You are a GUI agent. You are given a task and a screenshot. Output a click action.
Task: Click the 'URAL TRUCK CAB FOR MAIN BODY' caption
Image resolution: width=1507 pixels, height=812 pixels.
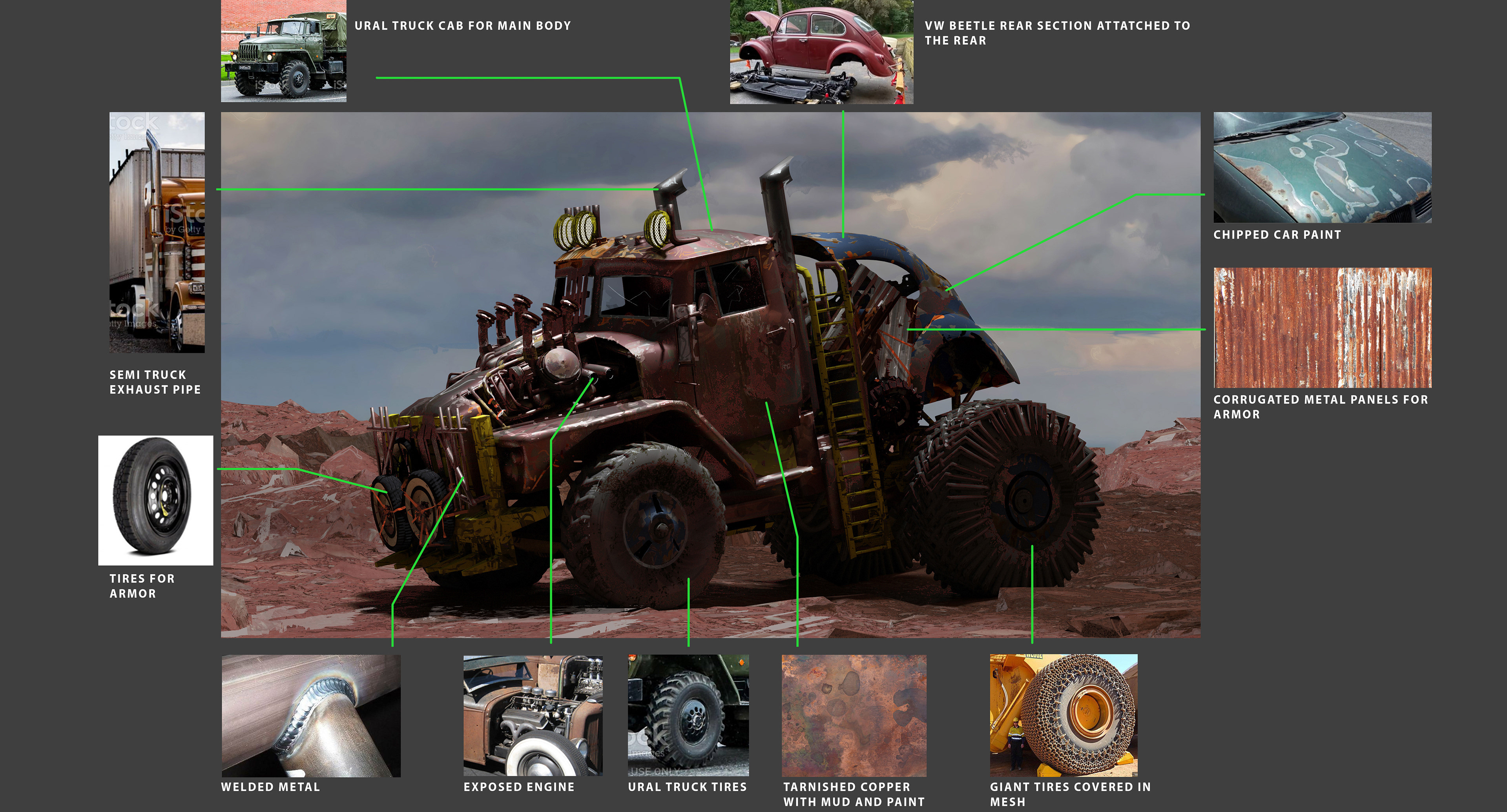[x=462, y=26]
